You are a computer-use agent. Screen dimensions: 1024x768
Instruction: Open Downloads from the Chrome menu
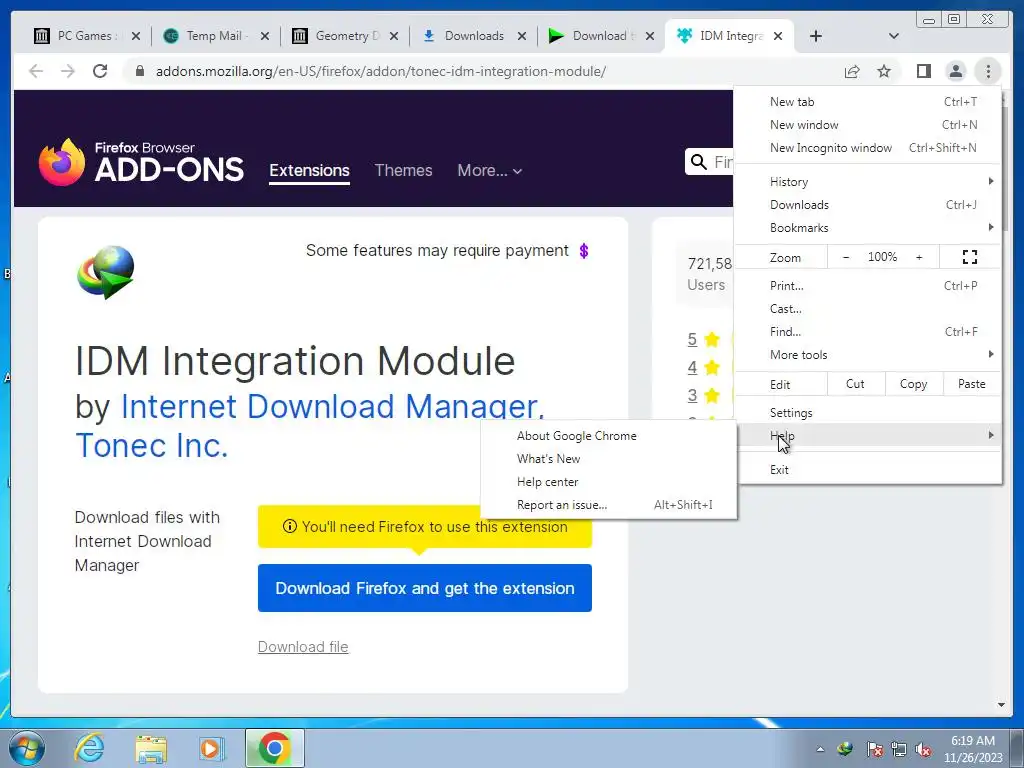869,204
